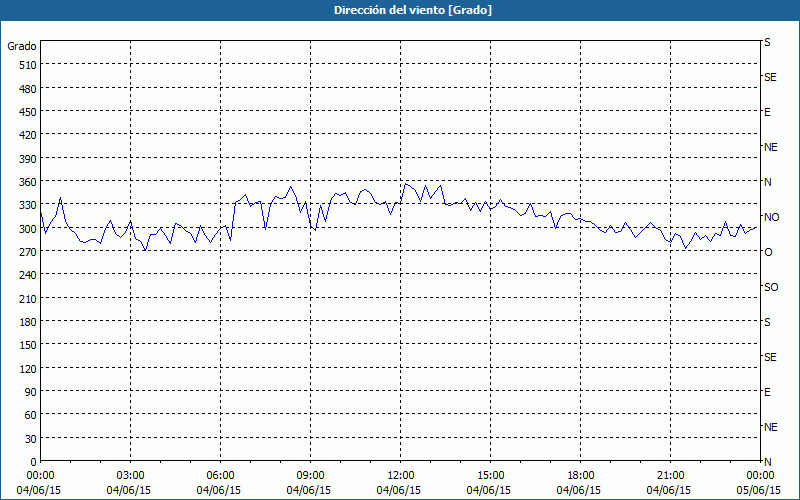This screenshot has width=800, height=500.
Task: Select the "Grado" axis unit label
Action: coord(22,46)
